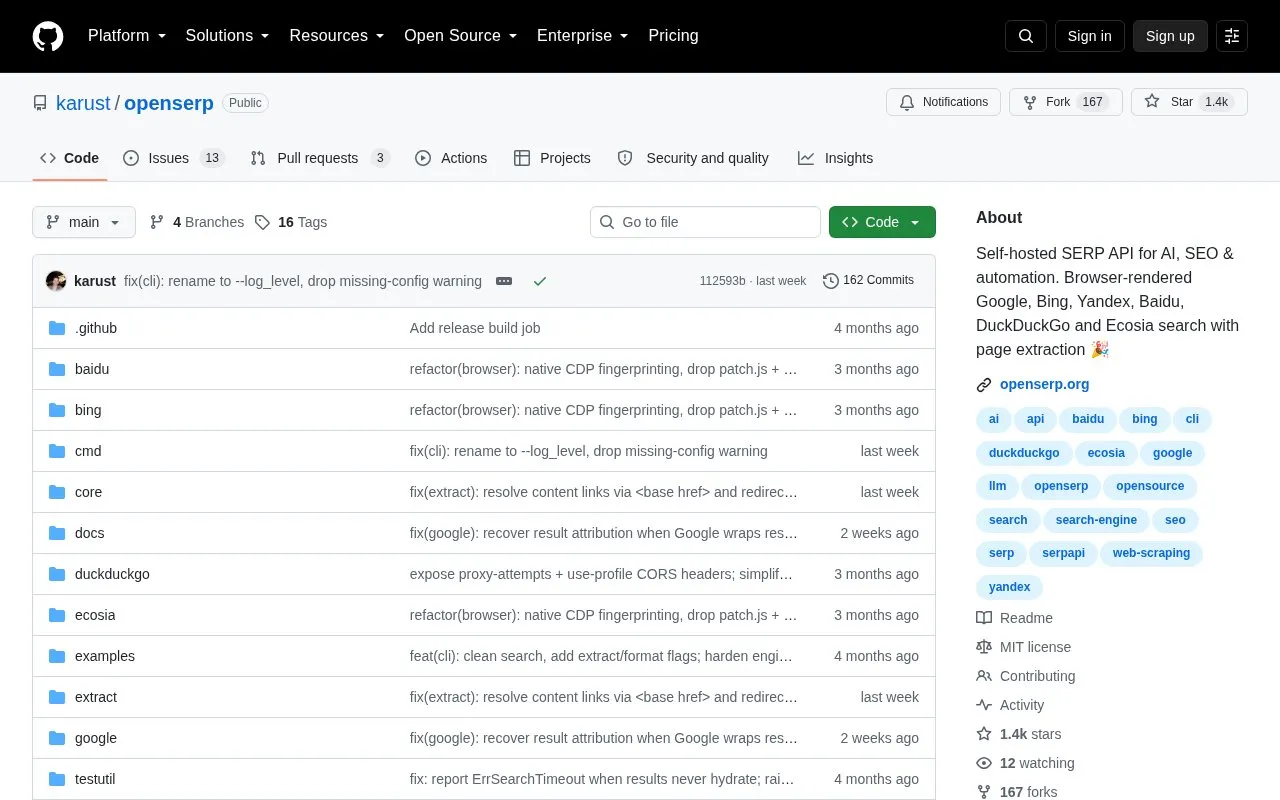Open the Insights tab
Viewport: 1280px width, 800px height.
(x=835, y=158)
